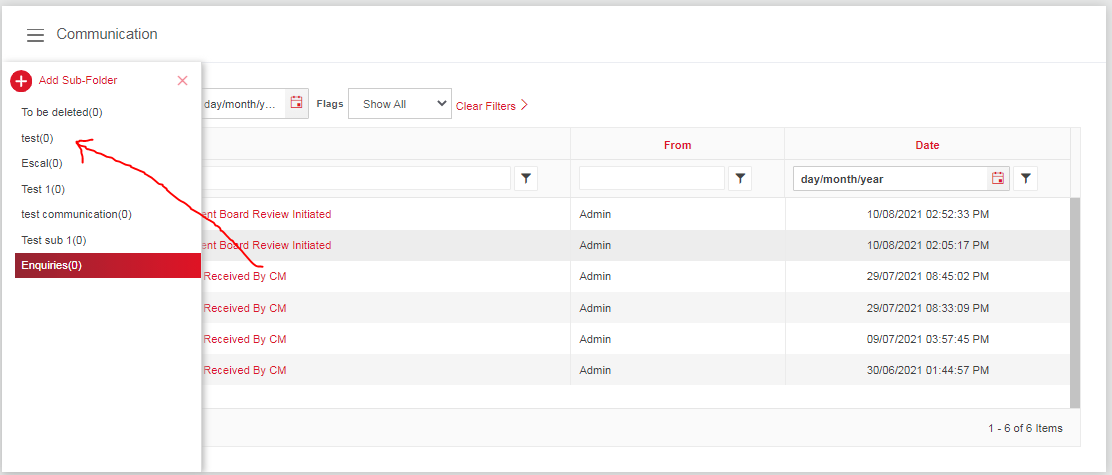The width and height of the screenshot is (1112, 475).
Task: Click the red plus Add Sub-Folder icon
Action: tap(21, 81)
